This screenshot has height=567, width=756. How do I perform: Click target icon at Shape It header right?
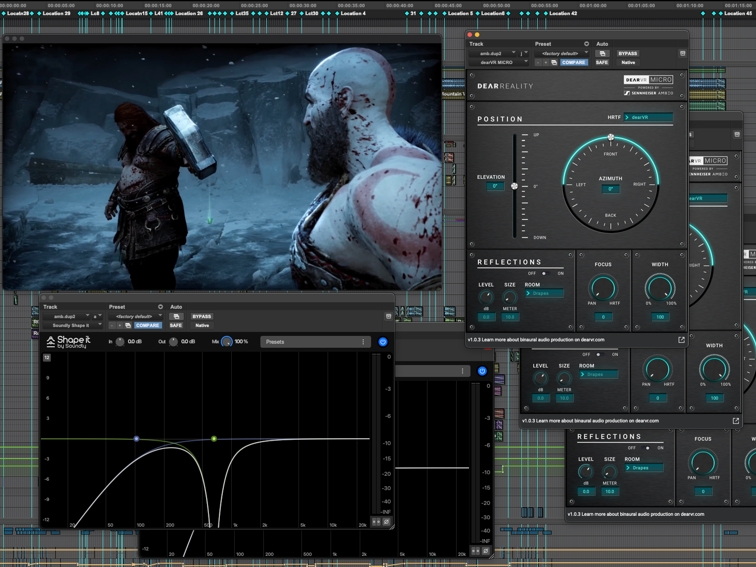point(388,316)
